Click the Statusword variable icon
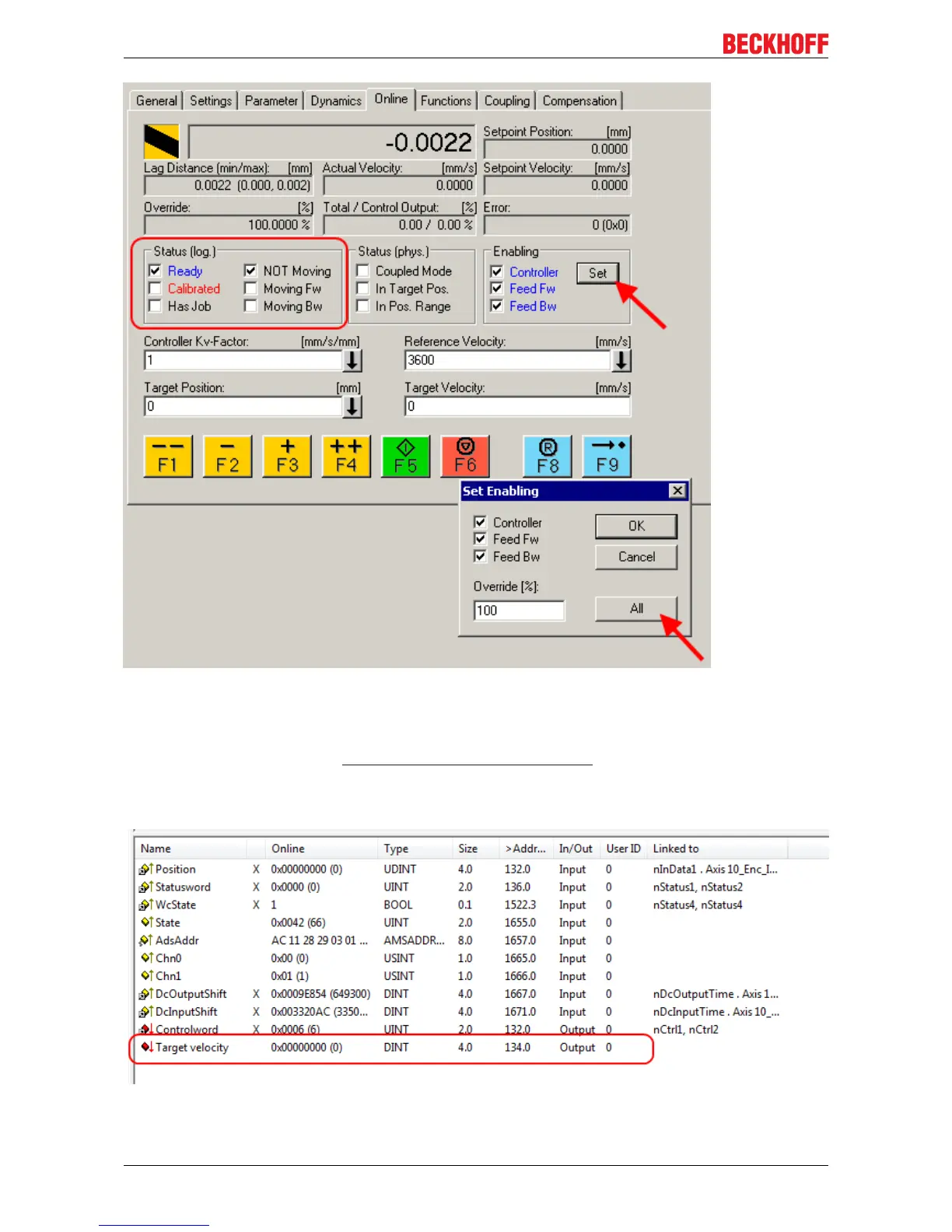Viewport: 952px width, 1232px height. 146,887
